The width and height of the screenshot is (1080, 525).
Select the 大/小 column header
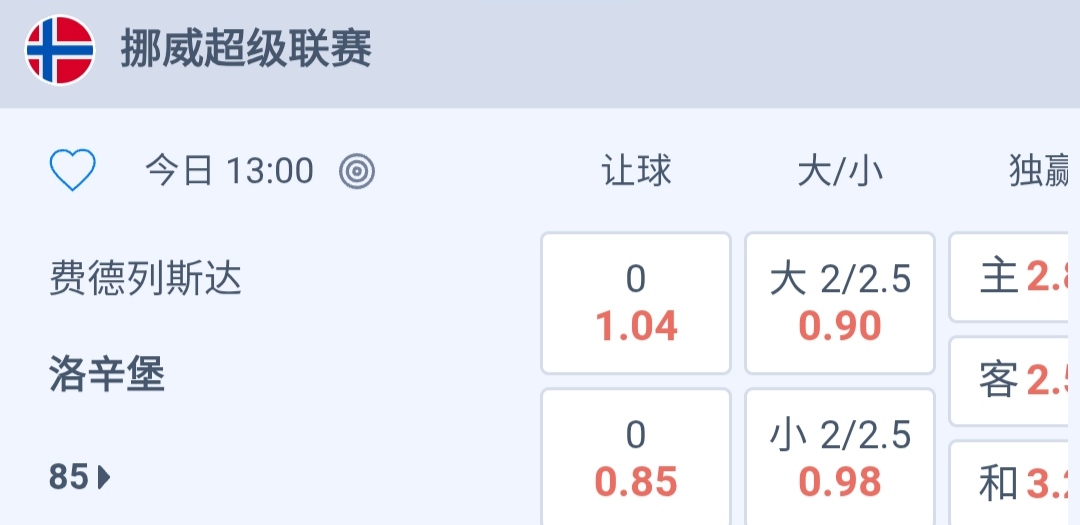(840, 172)
